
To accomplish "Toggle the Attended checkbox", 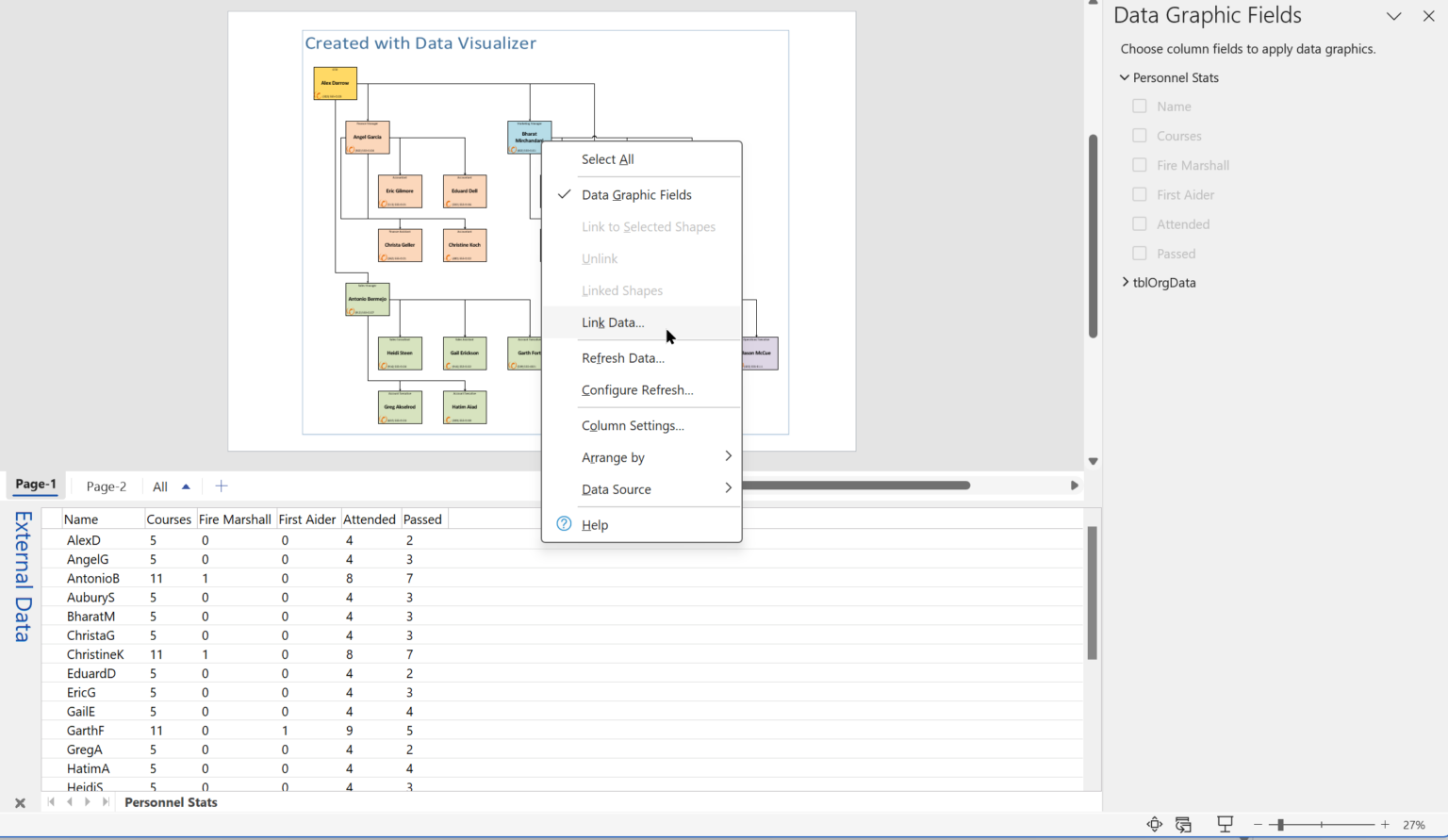I will coord(1139,223).
